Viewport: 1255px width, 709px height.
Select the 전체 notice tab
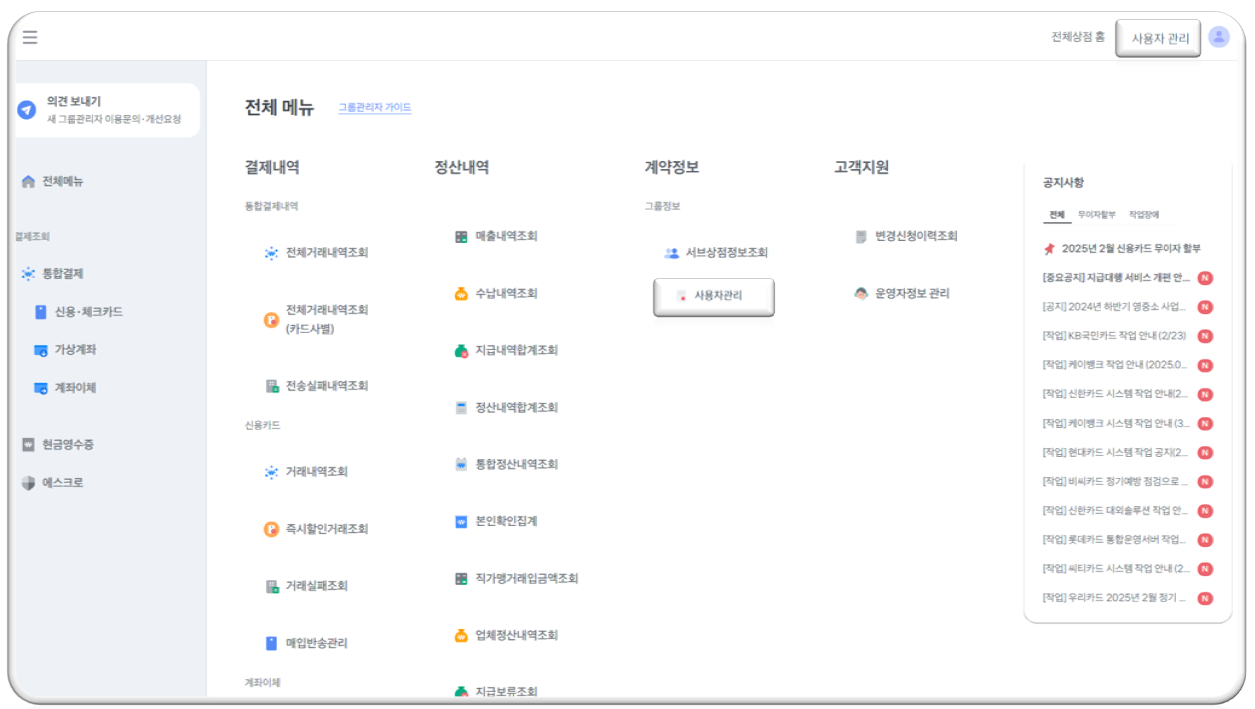pos(1057,215)
